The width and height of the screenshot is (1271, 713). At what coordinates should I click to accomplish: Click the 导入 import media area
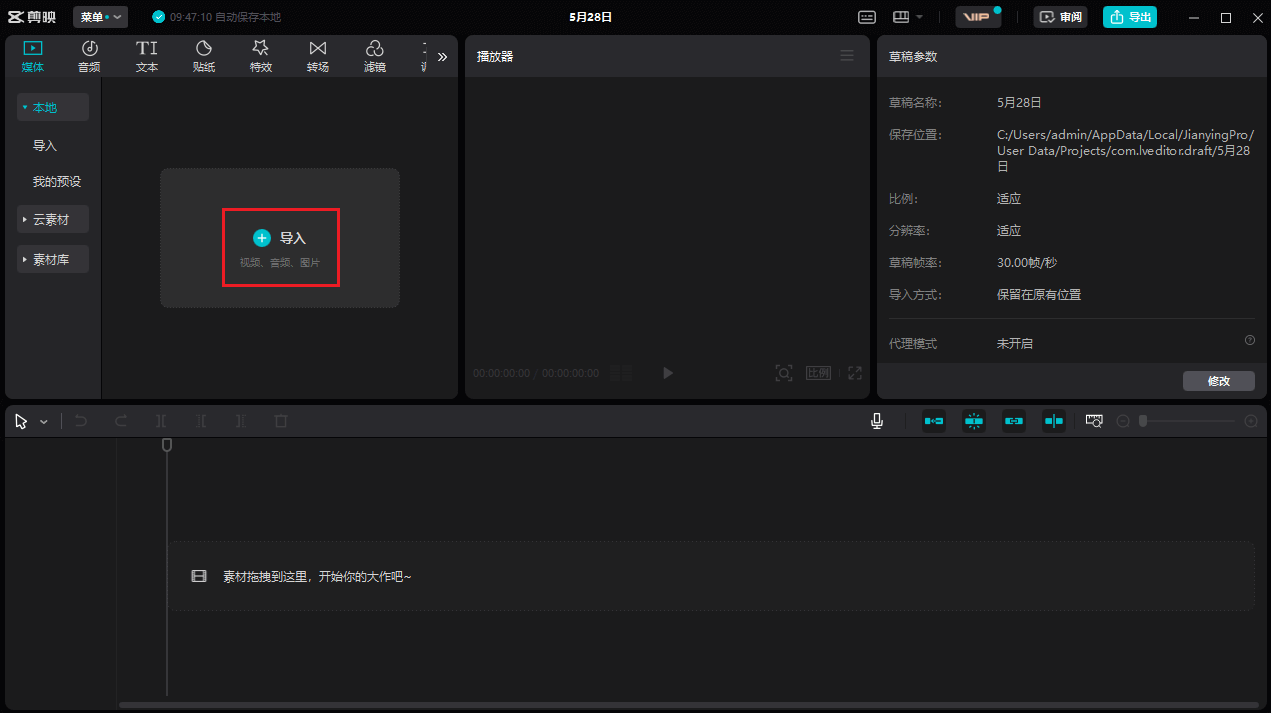coord(281,246)
